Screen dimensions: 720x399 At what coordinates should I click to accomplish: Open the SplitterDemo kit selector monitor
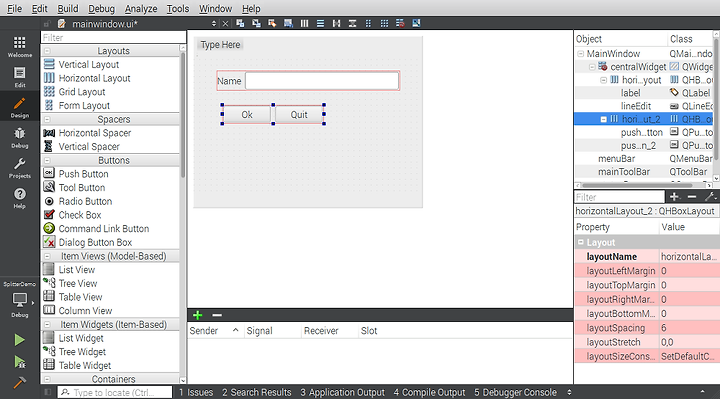click(x=20, y=299)
